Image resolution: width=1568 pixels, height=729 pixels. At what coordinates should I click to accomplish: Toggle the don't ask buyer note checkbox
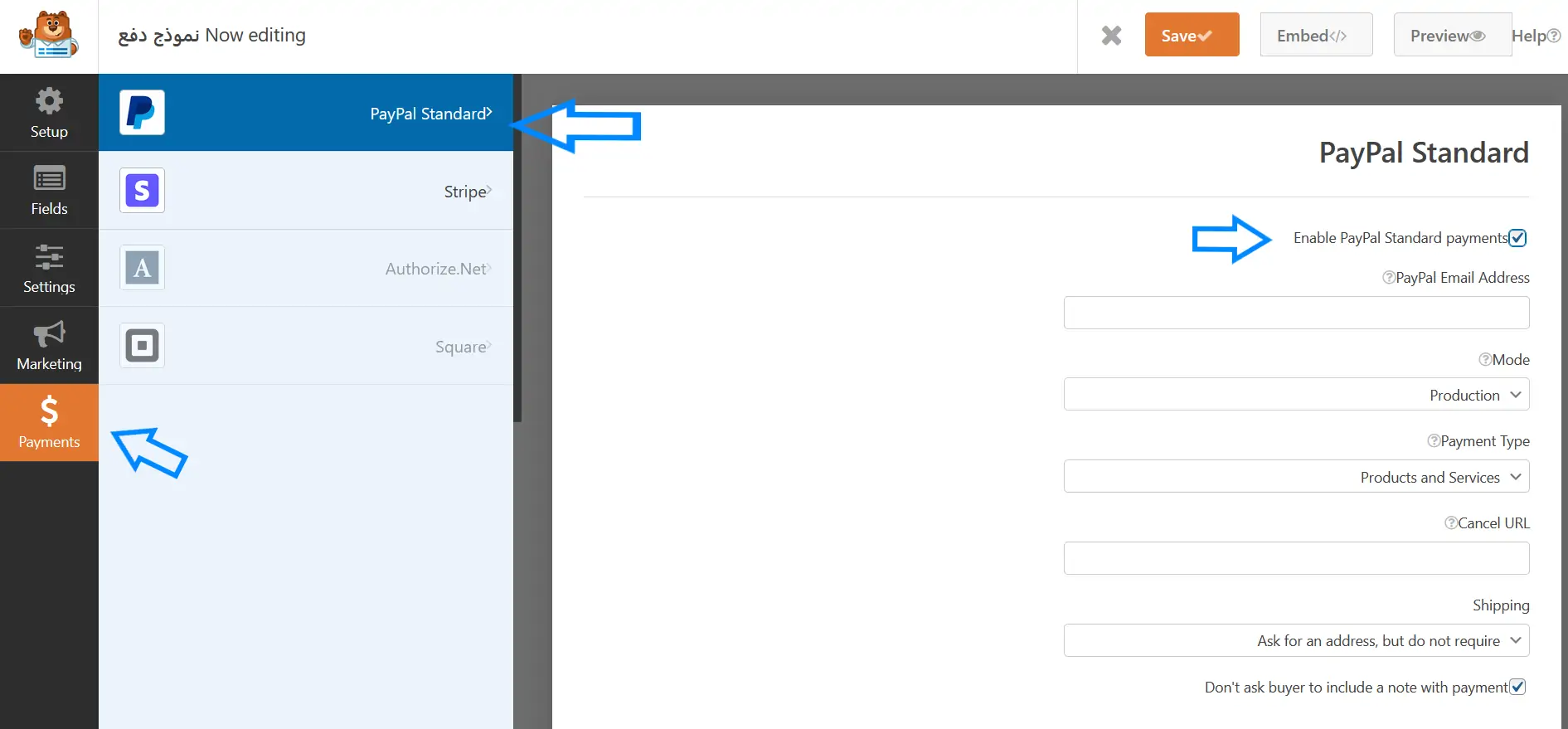click(1517, 688)
